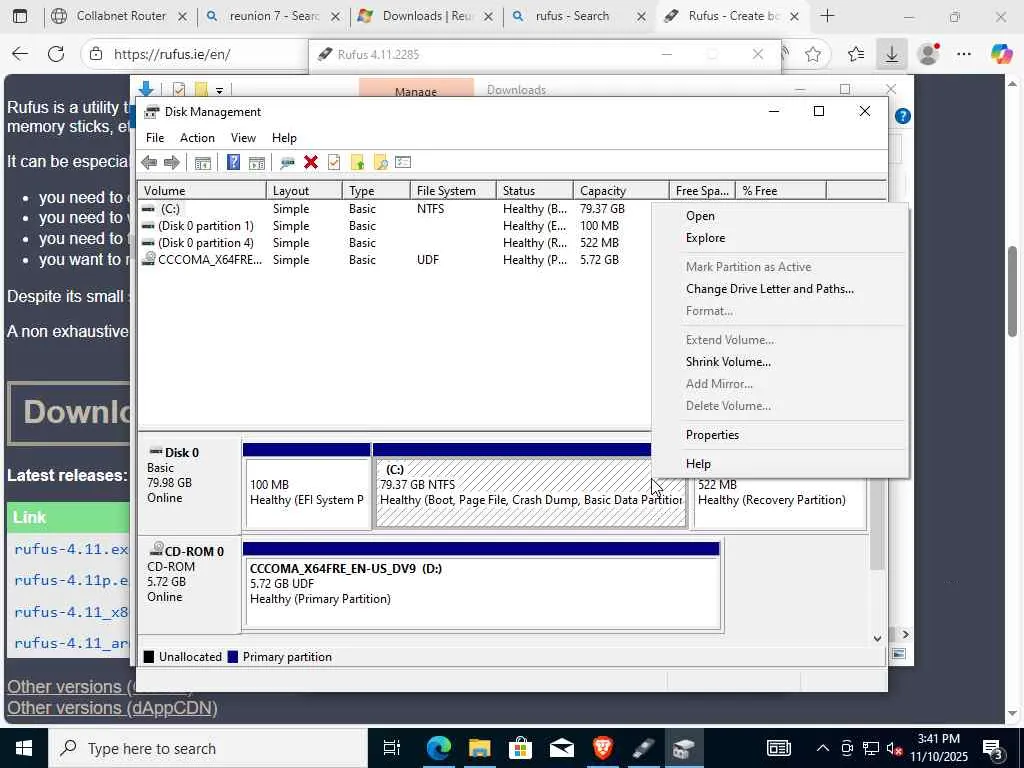The image size is (1024, 768).
Task: Click the settings list view toolbar icon
Action: (403, 163)
